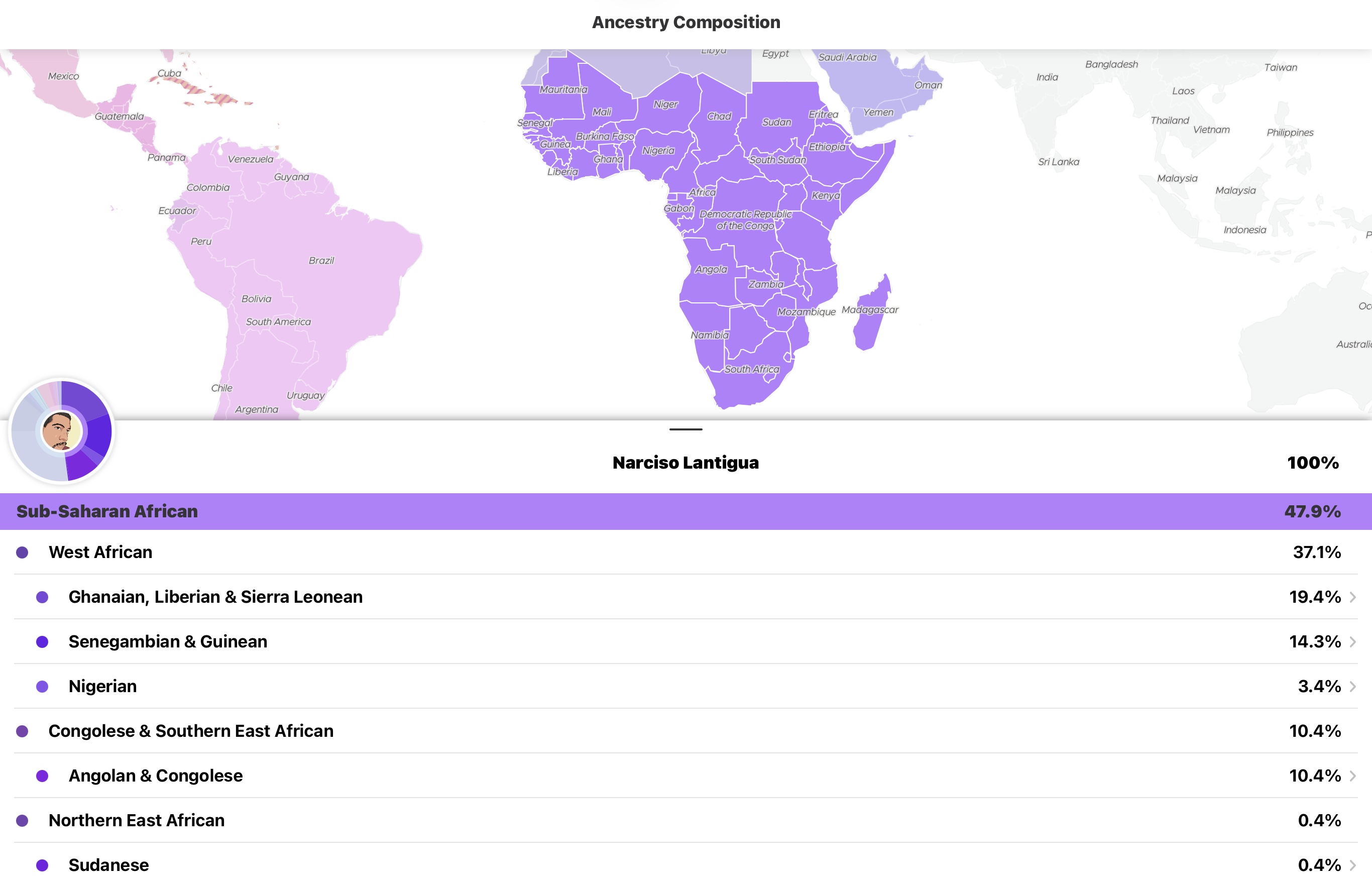Select the Sub-Saharan African header bar
This screenshot has width=1372, height=886.
click(x=685, y=511)
